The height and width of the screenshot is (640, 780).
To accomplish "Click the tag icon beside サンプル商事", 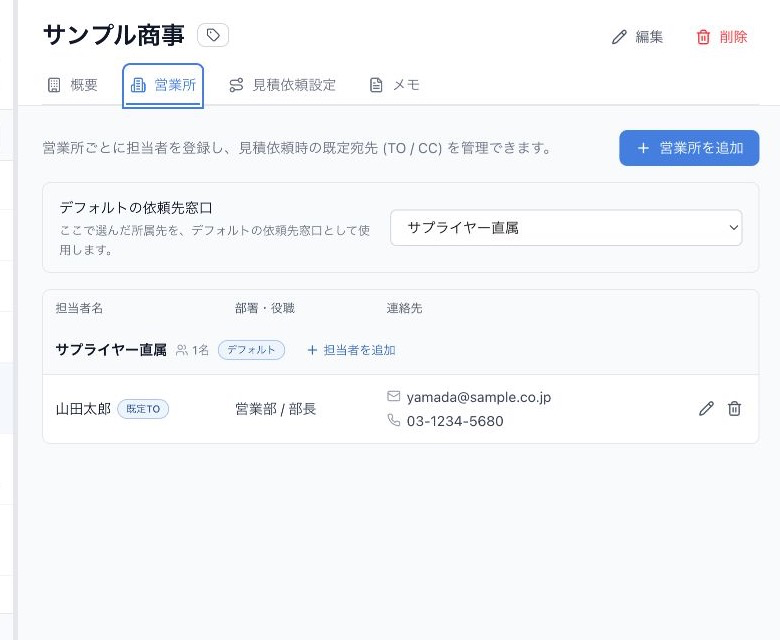I will pos(213,35).
